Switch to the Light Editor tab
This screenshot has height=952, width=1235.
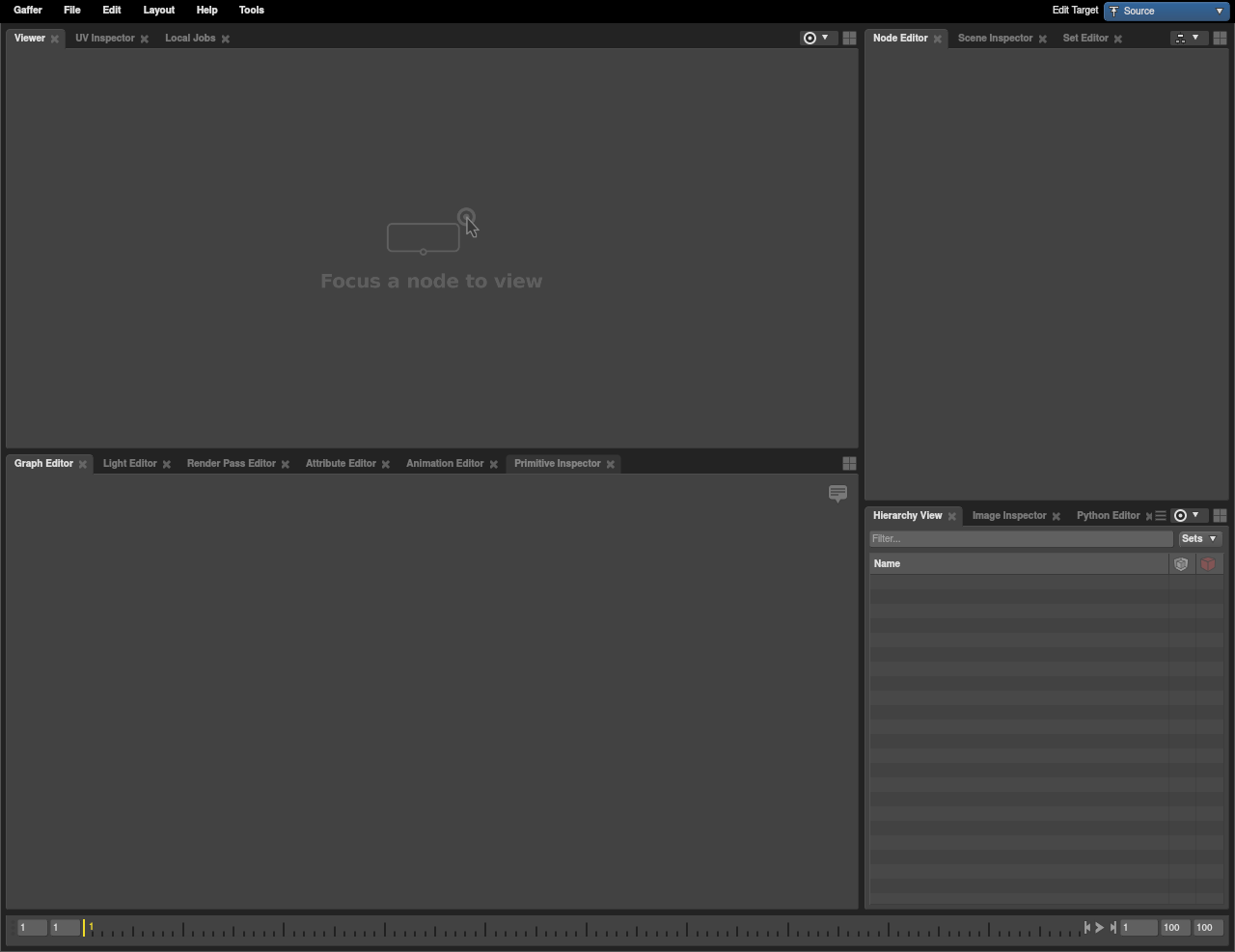click(129, 463)
